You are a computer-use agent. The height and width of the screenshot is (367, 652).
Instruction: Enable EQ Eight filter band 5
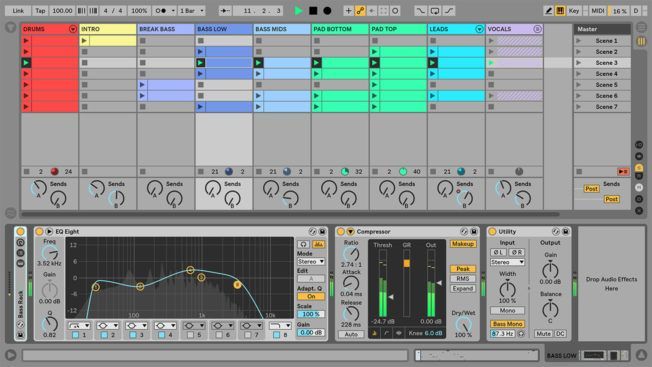click(190, 335)
